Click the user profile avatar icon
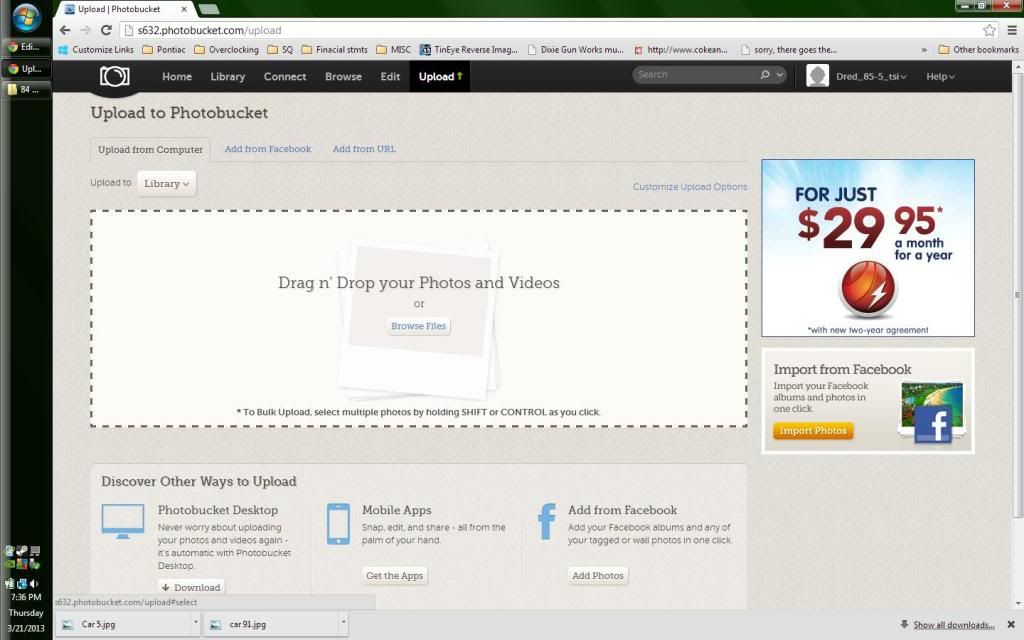This screenshot has height=640, width=1024. tap(818, 77)
